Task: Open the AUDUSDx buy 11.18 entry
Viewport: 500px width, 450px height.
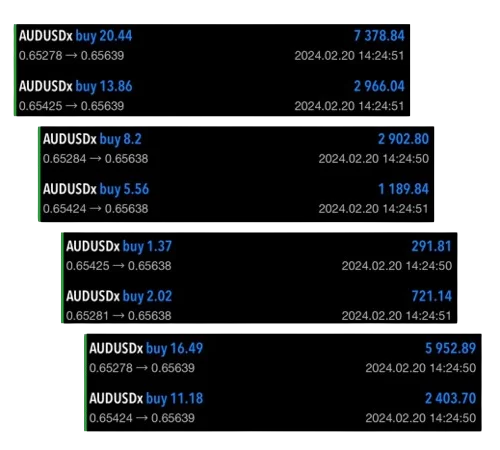Action: pyautogui.click(x=283, y=408)
